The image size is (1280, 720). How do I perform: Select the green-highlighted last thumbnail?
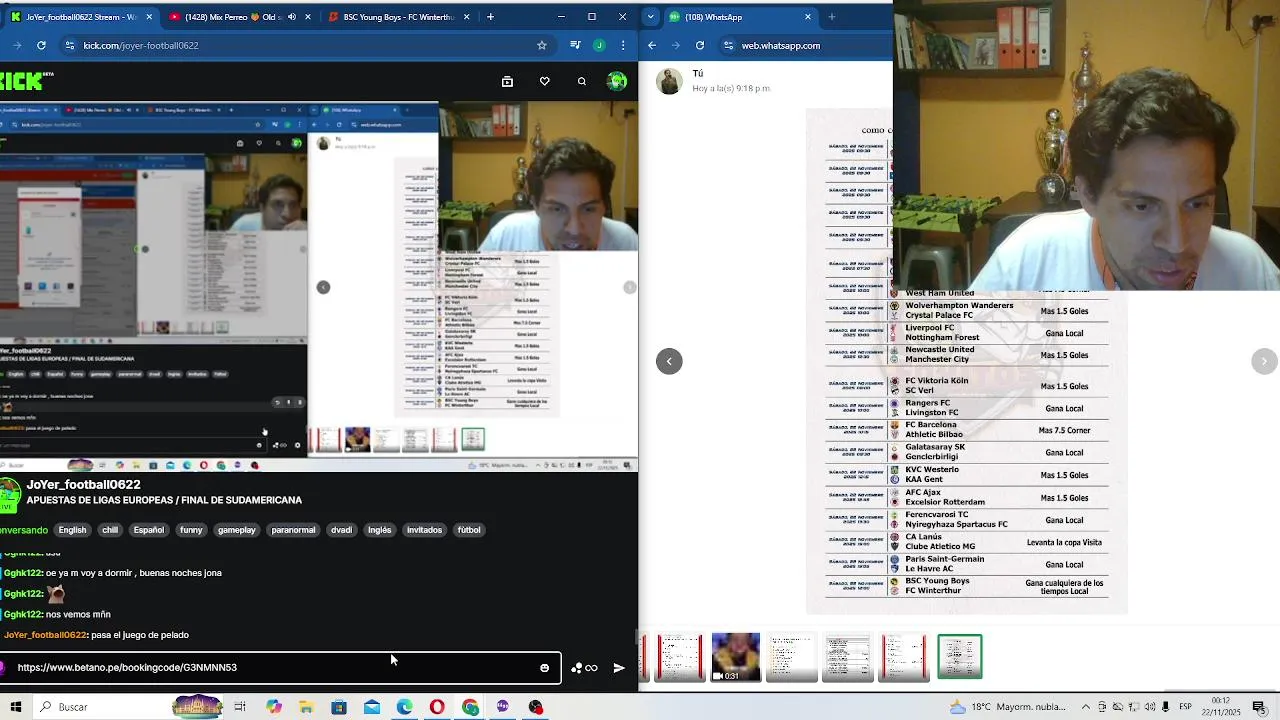coord(960,657)
